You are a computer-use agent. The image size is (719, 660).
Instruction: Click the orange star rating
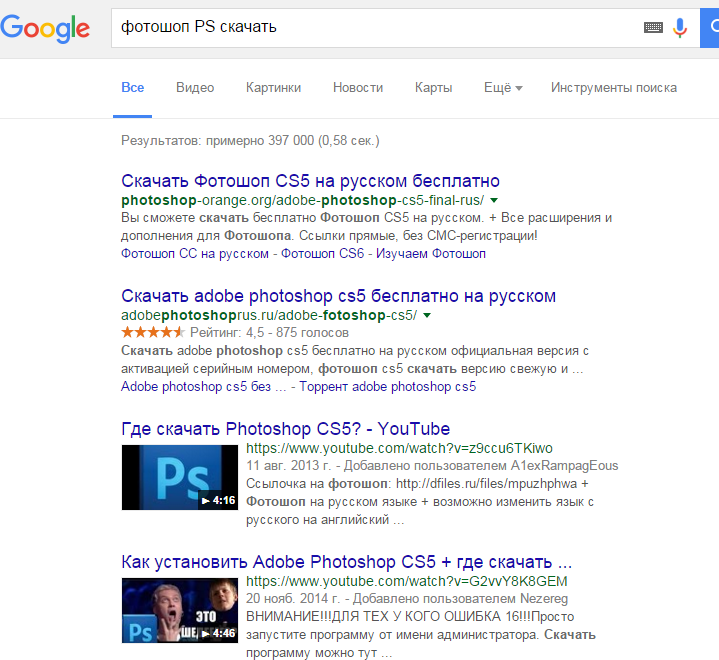153,332
